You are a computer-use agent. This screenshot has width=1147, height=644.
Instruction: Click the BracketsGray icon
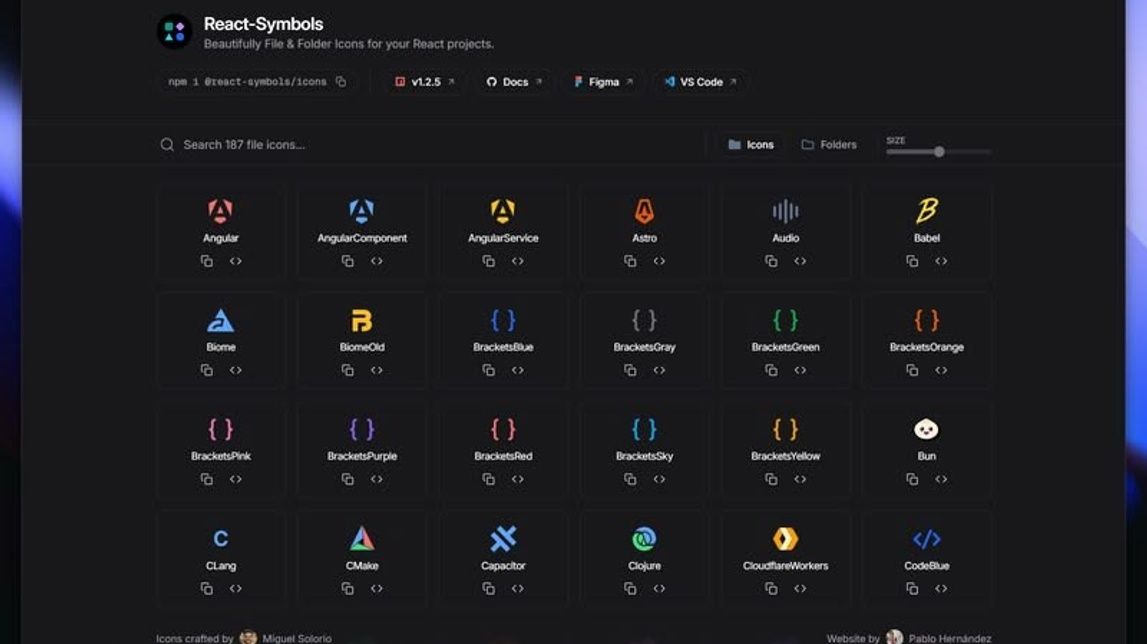click(644, 321)
